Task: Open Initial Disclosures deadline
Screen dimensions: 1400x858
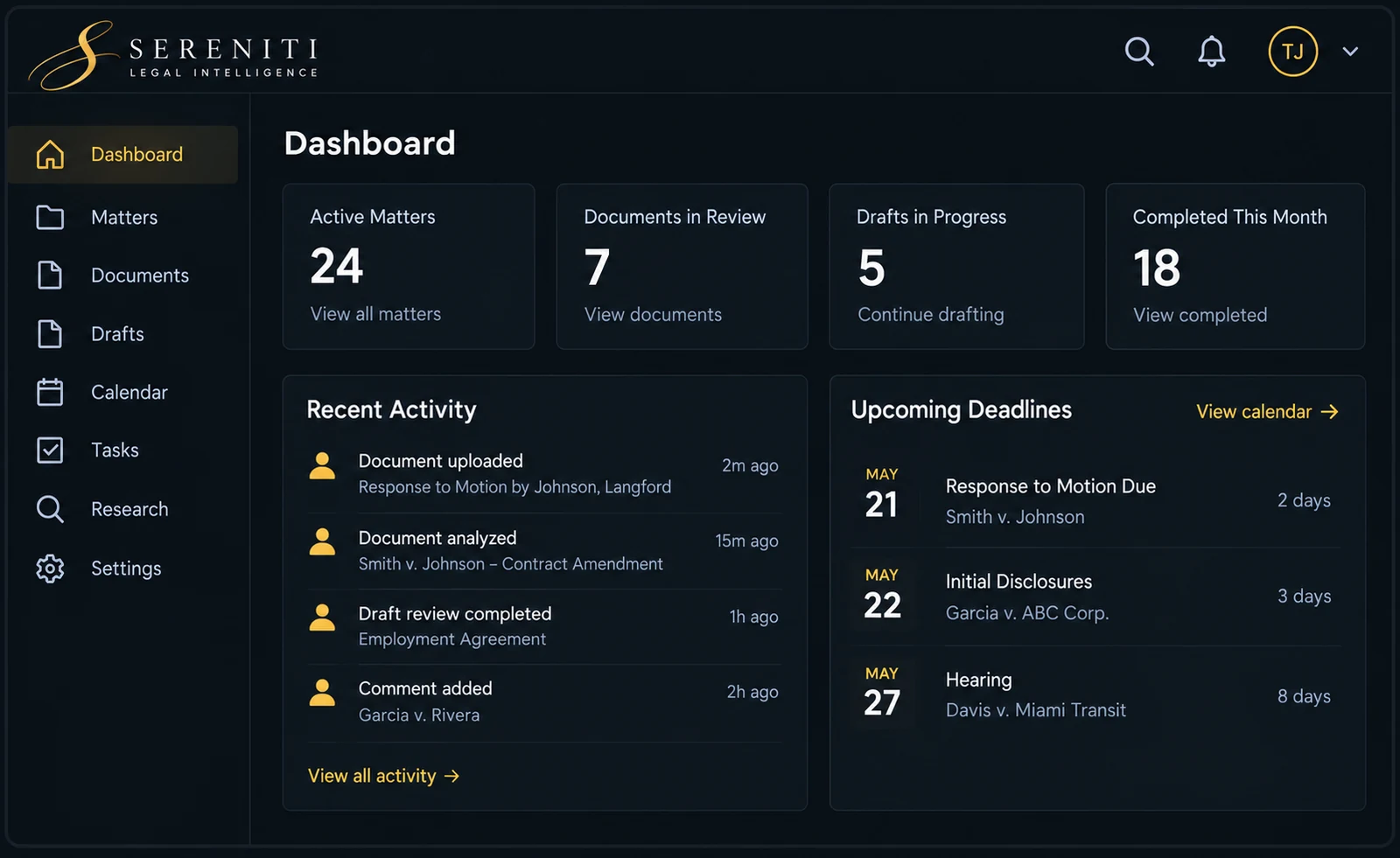Action: click(x=1096, y=597)
